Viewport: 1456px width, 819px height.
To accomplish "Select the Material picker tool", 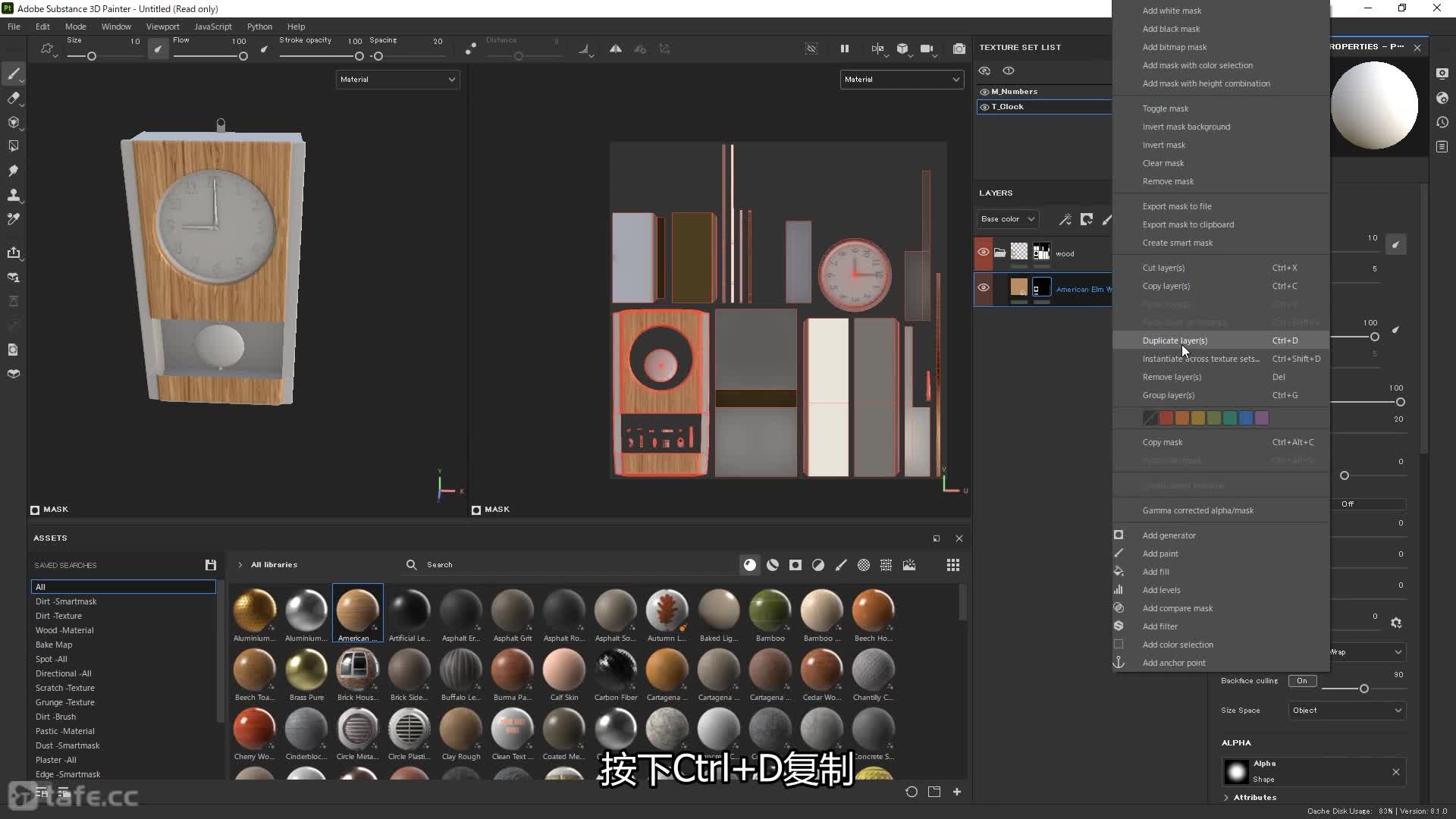I will pos(13,219).
